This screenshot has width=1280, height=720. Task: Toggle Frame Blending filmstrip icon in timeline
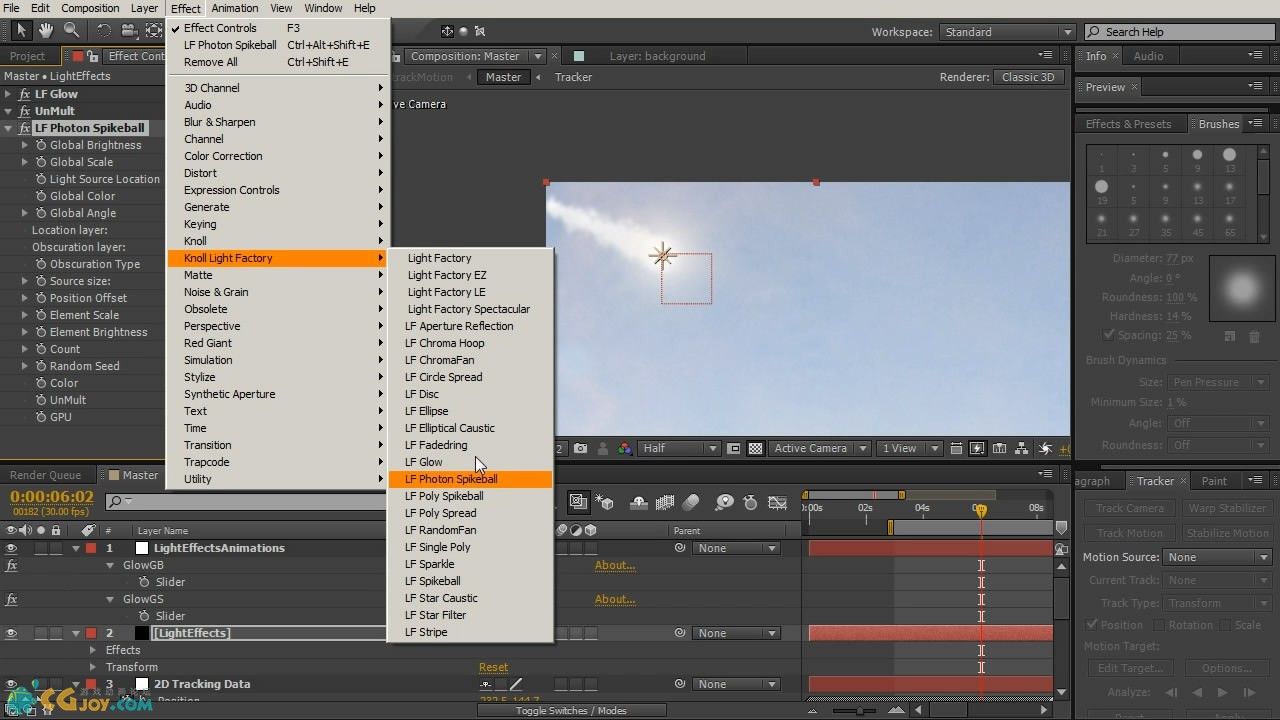665,502
